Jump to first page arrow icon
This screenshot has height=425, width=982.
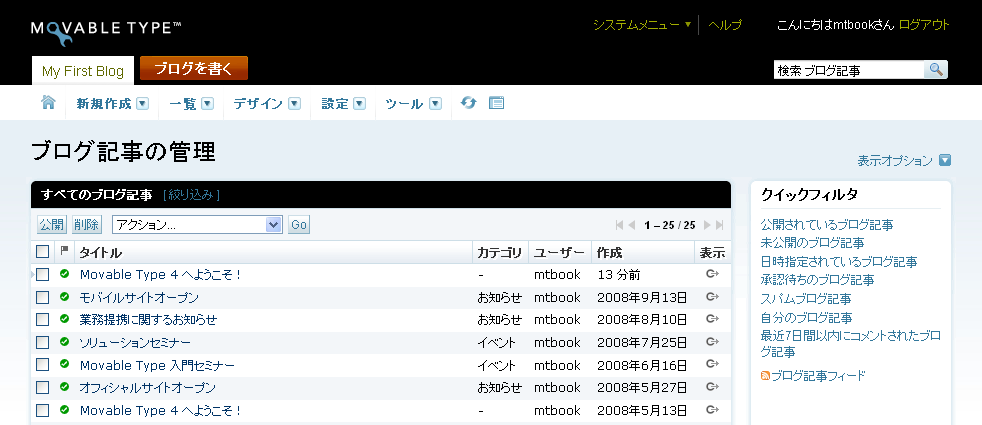(x=620, y=225)
